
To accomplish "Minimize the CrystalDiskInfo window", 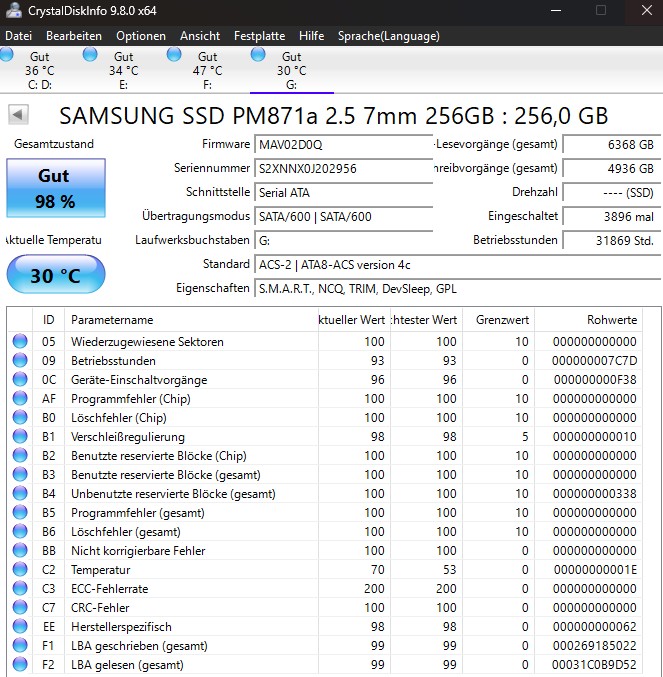I will 556,10.
